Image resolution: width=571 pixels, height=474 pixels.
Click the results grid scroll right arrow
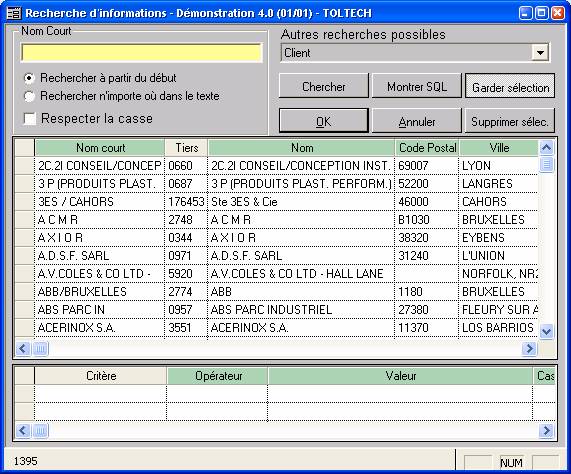coord(529,349)
